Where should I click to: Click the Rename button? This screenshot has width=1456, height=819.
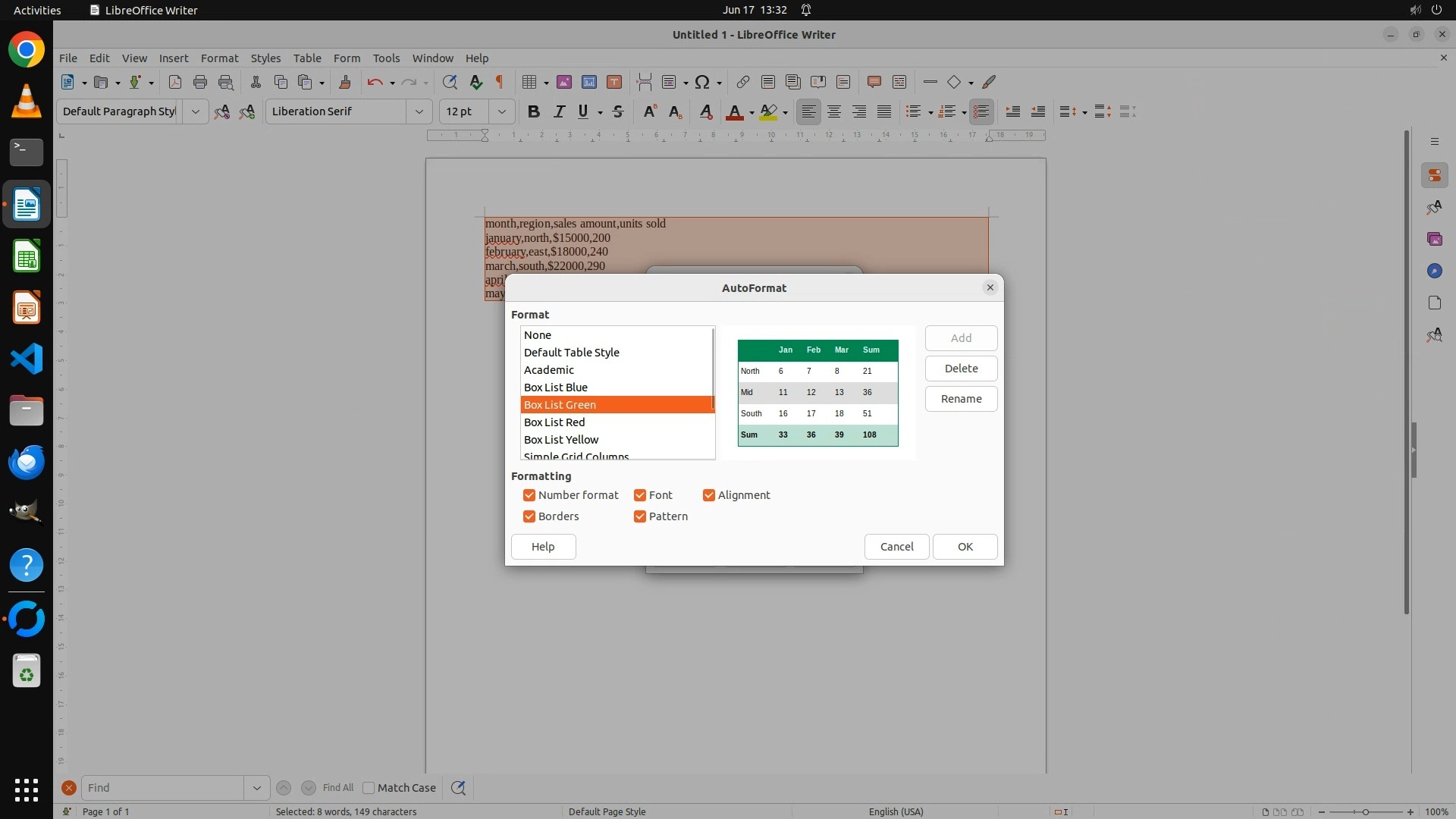[x=961, y=399]
